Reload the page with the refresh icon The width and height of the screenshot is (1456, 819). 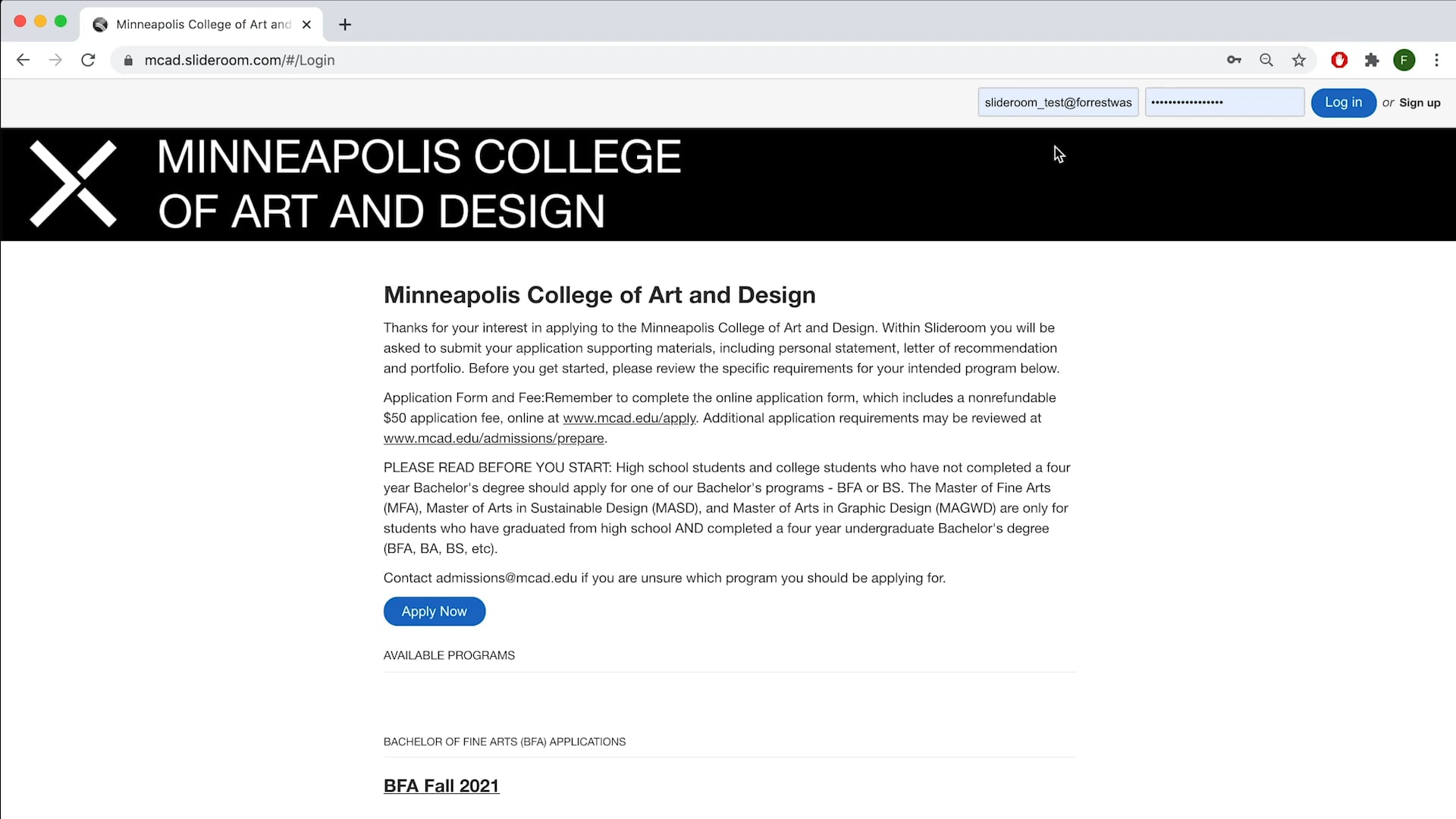[88, 60]
